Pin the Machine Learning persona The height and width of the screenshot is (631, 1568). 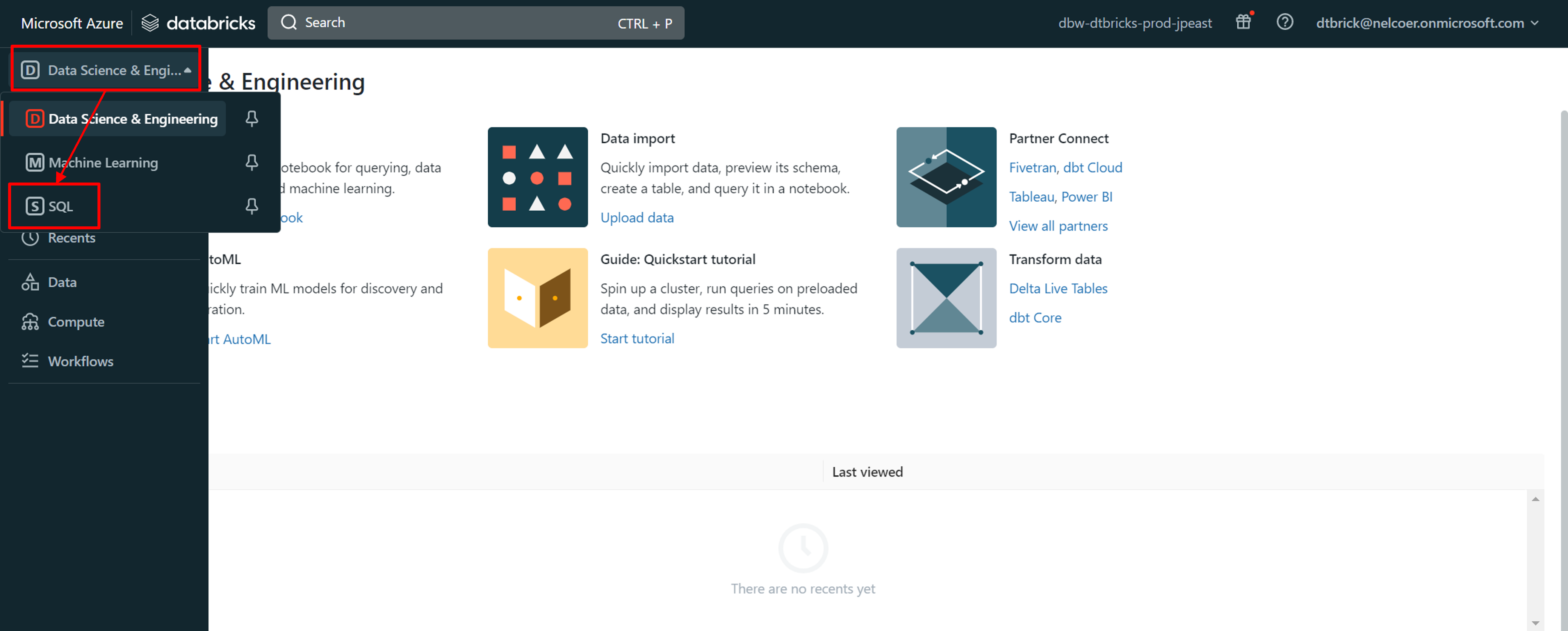click(x=252, y=163)
